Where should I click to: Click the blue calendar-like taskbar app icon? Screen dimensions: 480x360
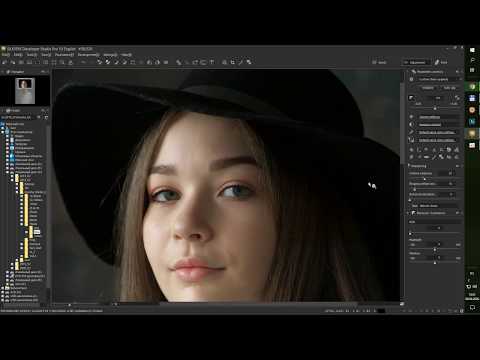click(472, 98)
